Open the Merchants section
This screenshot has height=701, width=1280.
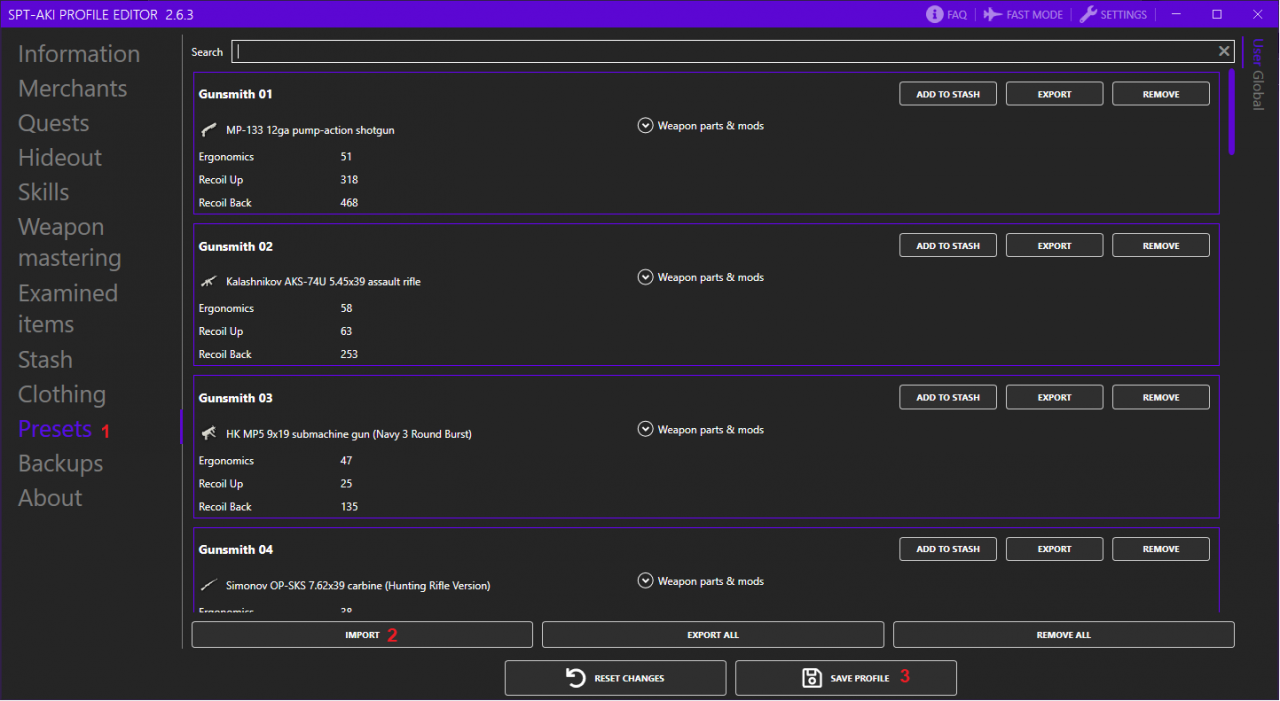73,89
